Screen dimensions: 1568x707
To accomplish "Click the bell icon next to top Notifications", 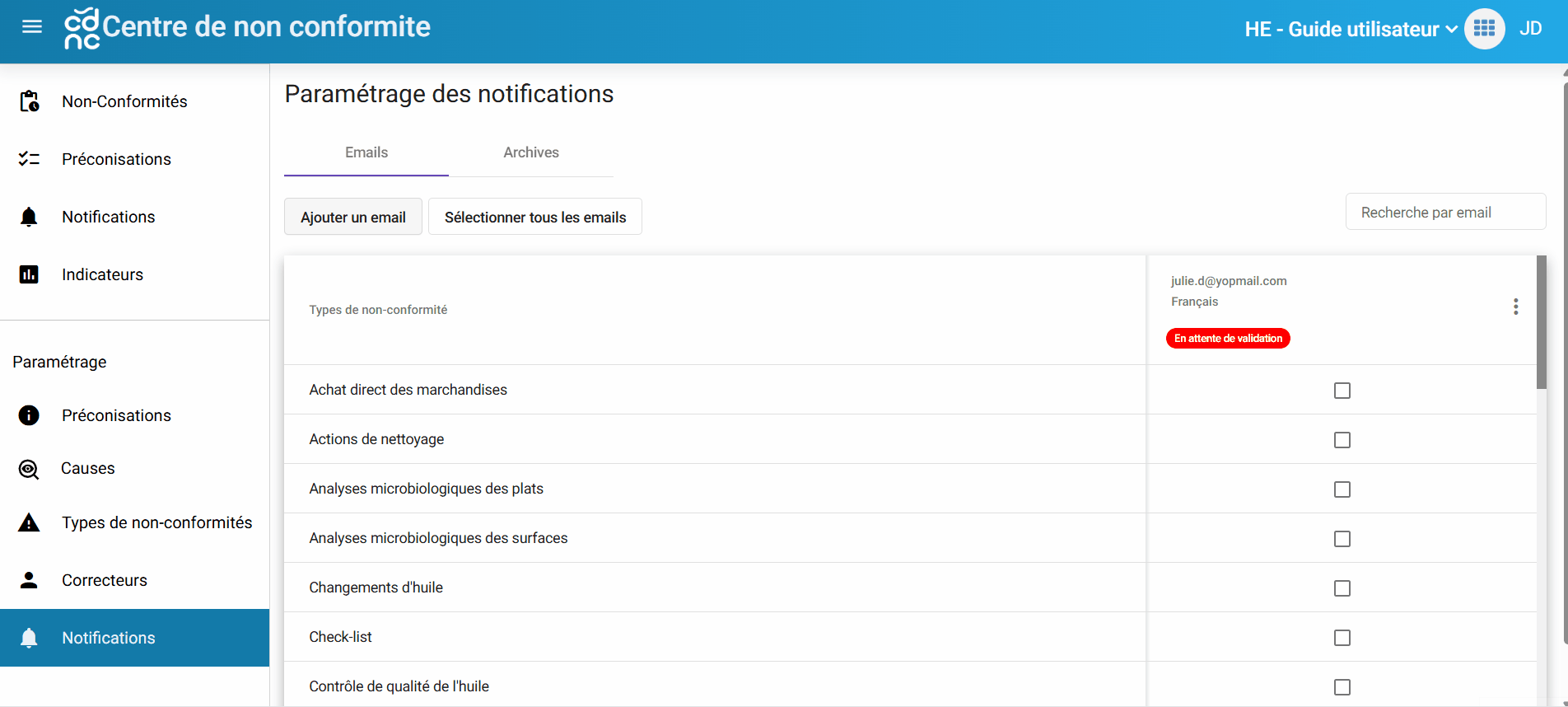I will tap(29, 217).
